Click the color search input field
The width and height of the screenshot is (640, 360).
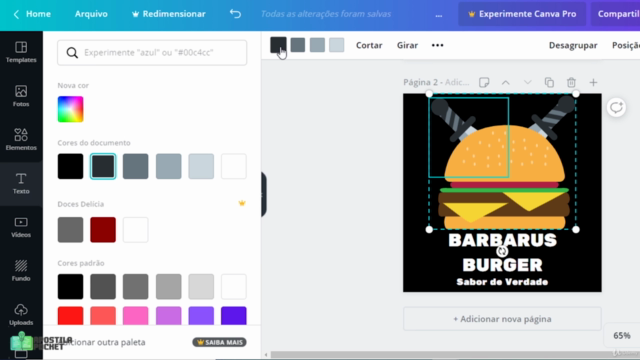pyautogui.click(x=152, y=53)
